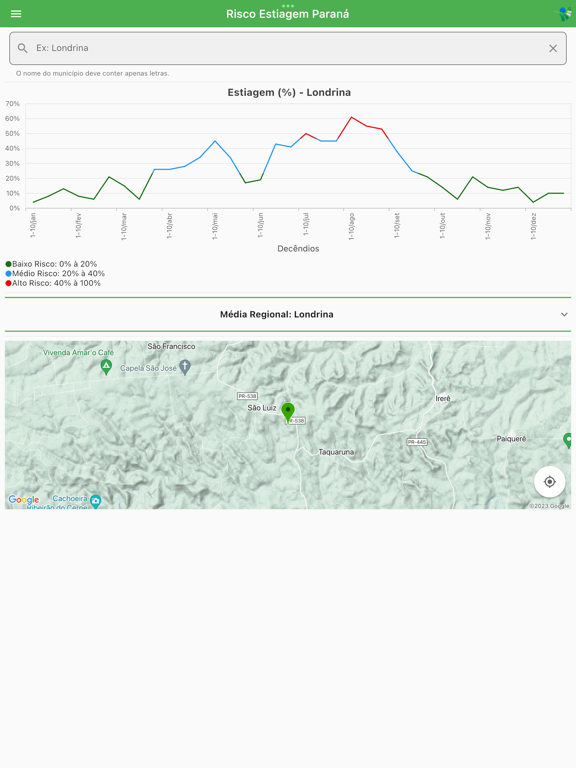576x768 pixels.
Task: Open the Capela São José church marker
Action: pyautogui.click(x=185, y=367)
